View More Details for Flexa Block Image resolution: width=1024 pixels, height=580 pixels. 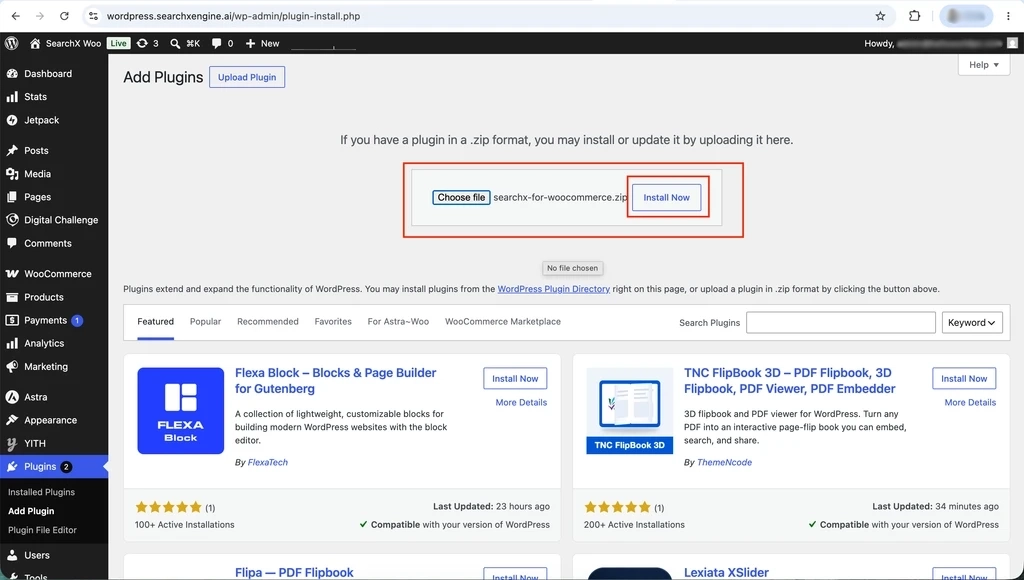tap(521, 402)
